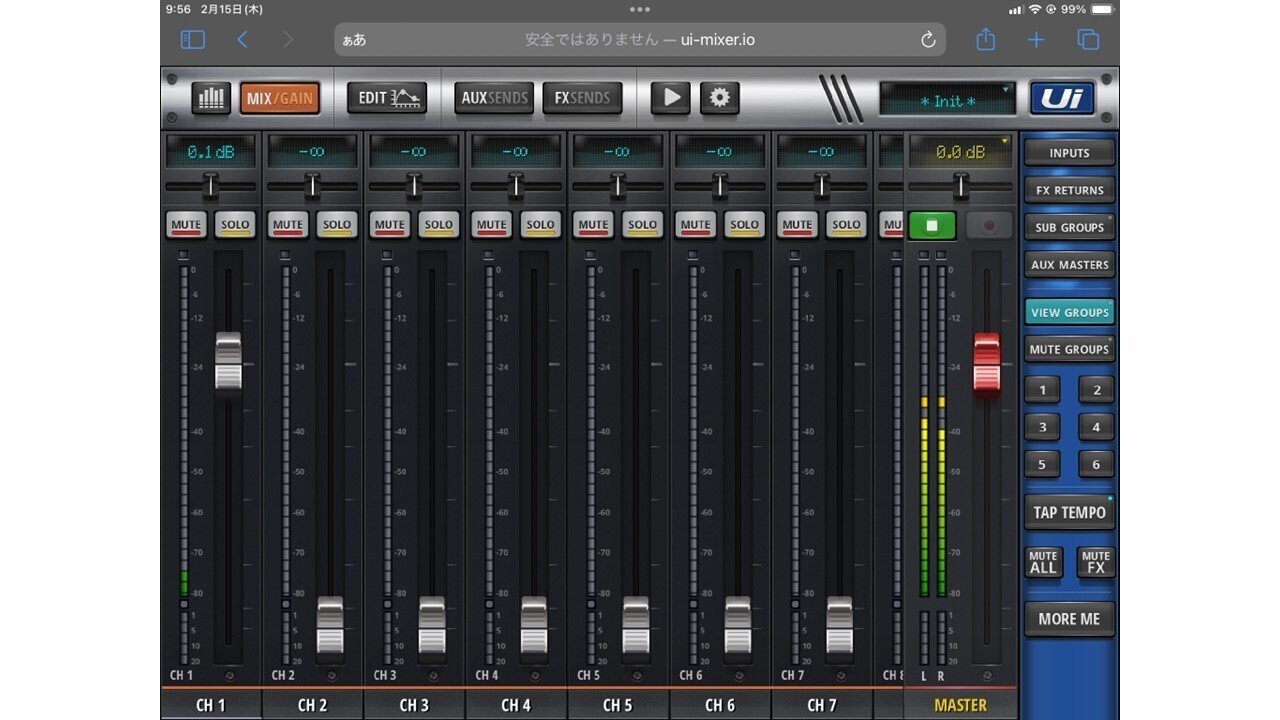The image size is (1280, 720).
Task: Open master 0.0 dB level dropdown
Action: (x=960, y=152)
